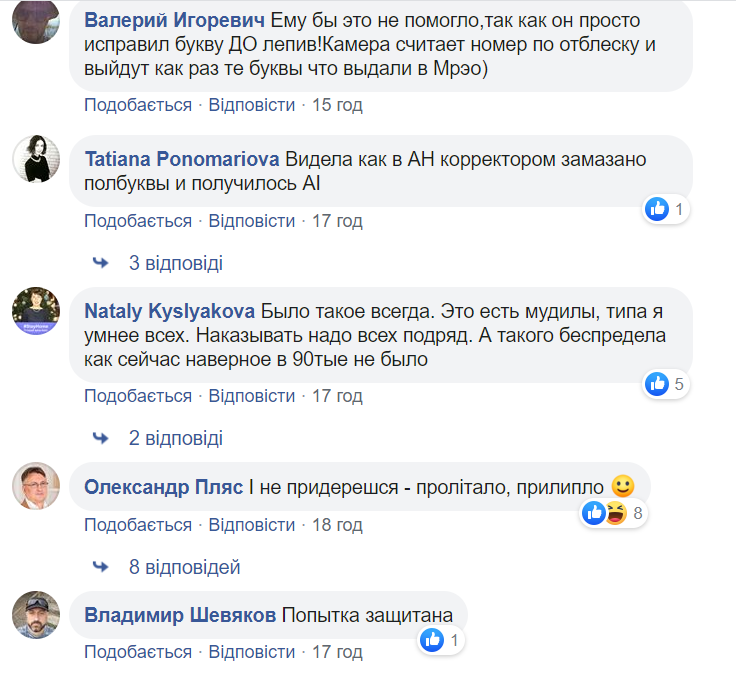The image size is (736, 677).
Task: Open Tatiana Ponomariova's profile picture
Action: coord(36,159)
